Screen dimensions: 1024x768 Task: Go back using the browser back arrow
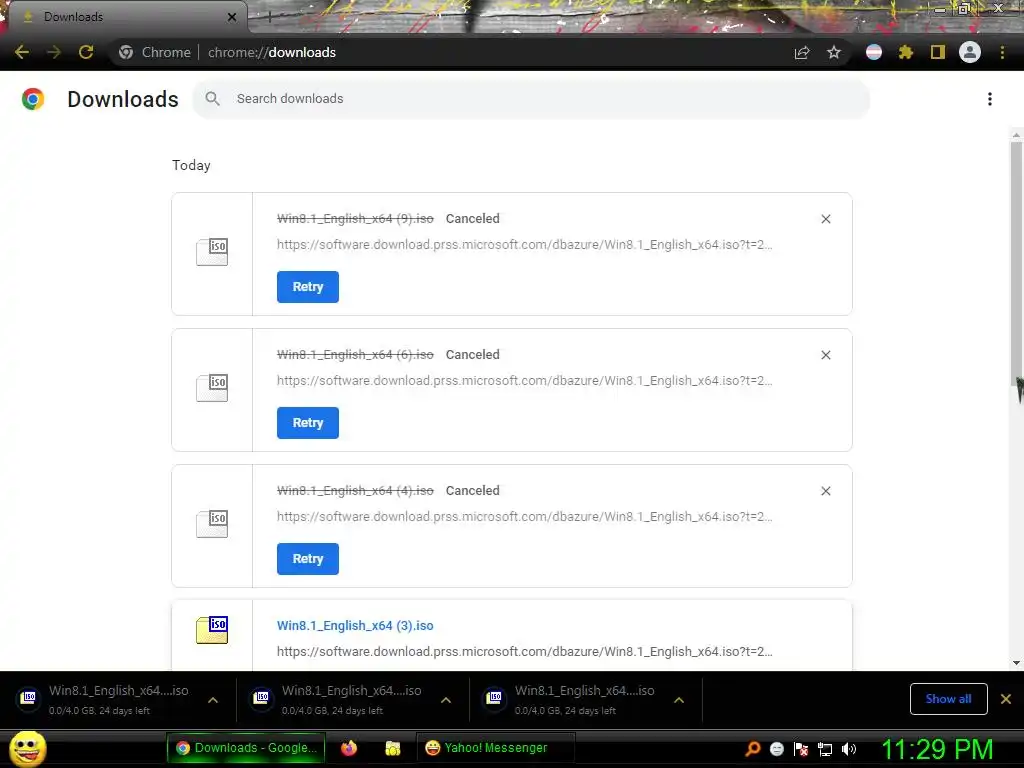(22, 52)
